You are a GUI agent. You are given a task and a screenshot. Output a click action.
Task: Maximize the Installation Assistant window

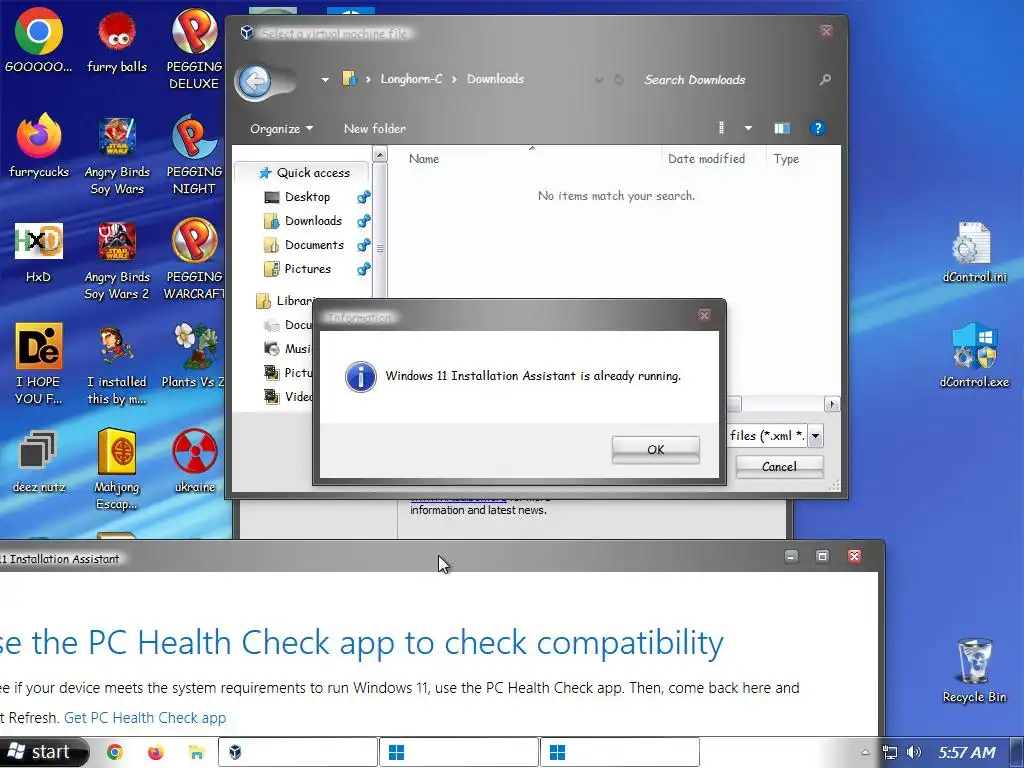click(x=822, y=556)
